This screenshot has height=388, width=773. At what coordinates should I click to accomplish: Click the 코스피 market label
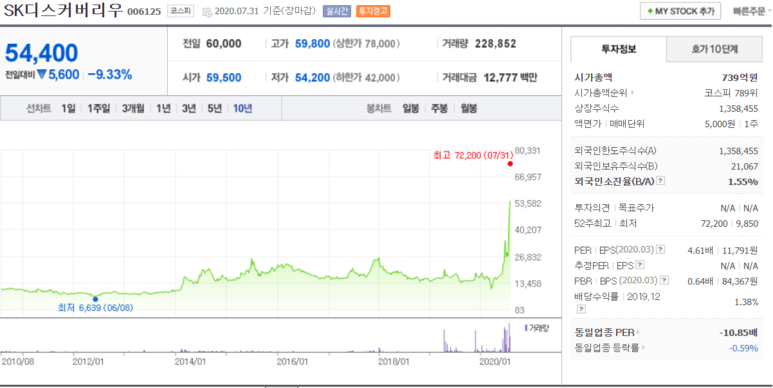pos(180,11)
